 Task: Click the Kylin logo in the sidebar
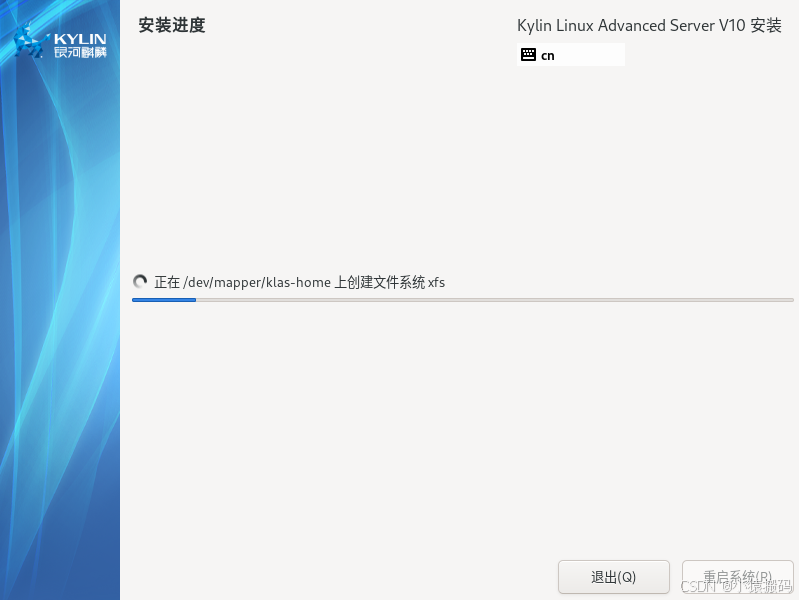[60, 42]
